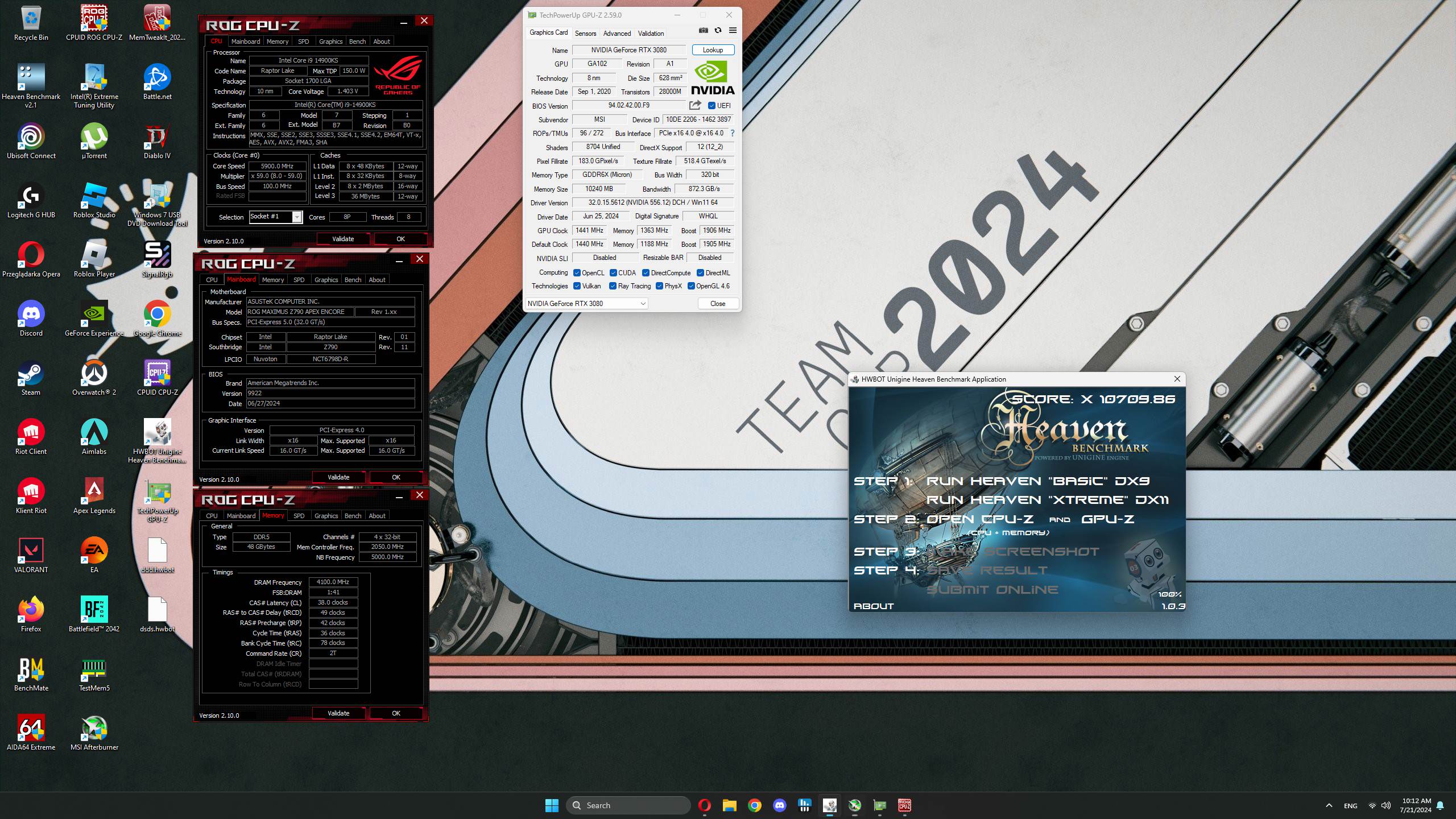Screen dimensions: 1456x819
Task: Open Steam desktop icon
Action: [x=31, y=378]
